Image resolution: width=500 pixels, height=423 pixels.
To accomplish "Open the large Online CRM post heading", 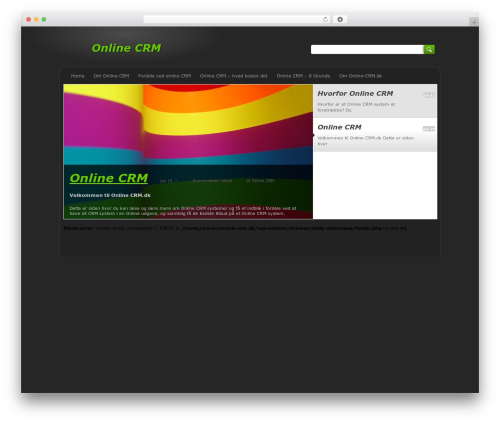I will tap(109, 178).
